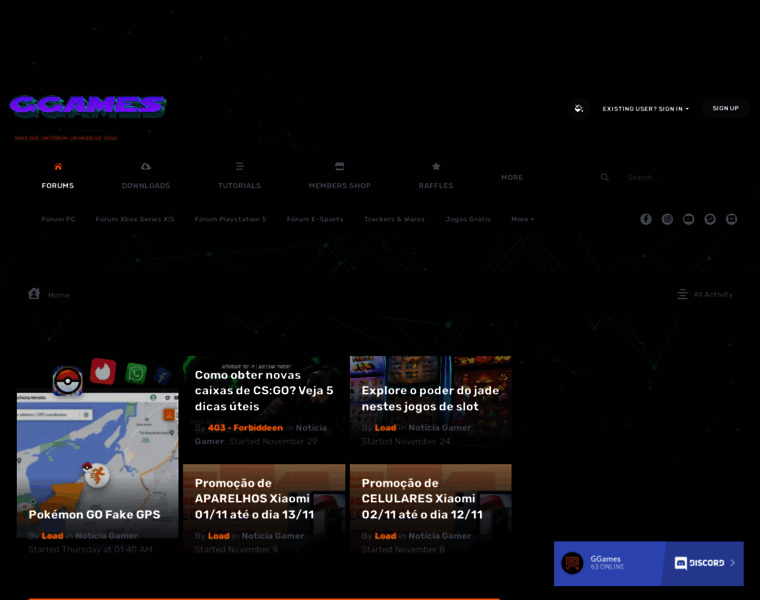This screenshot has height=600, width=760.
Task: Open Load author on Pokémon GO post
Action: tap(52, 536)
